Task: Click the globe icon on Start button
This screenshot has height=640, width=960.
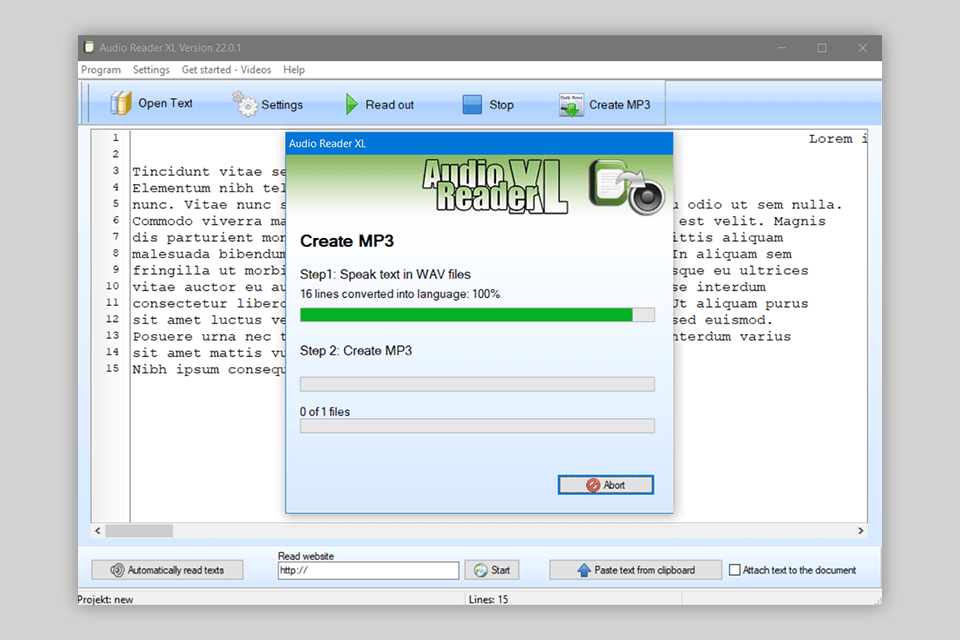Action: tap(481, 570)
